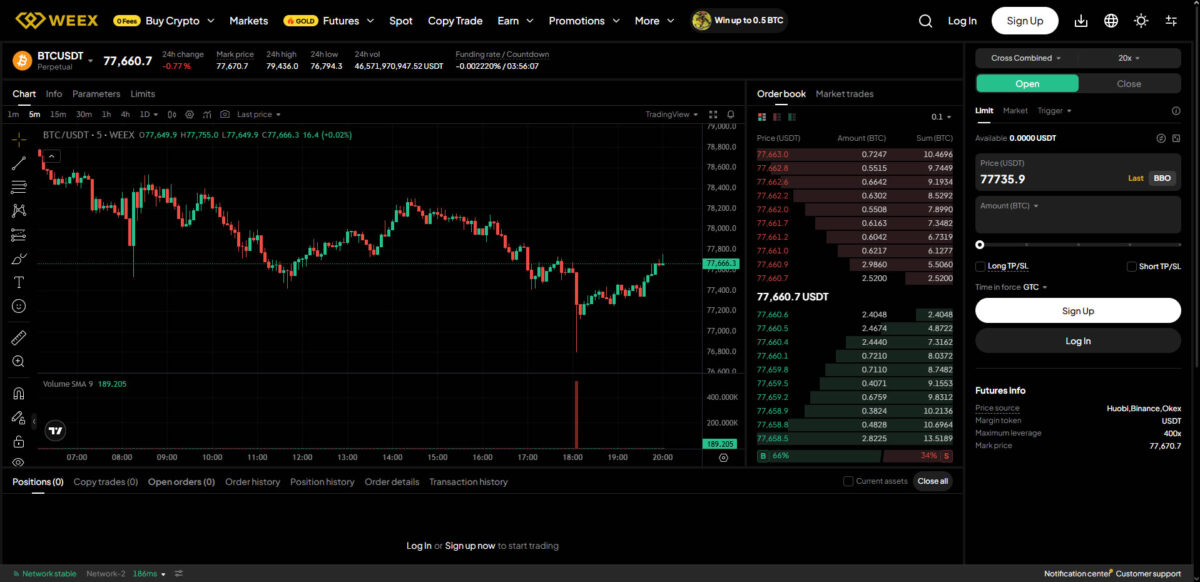Show sell orders only view
The height and width of the screenshot is (582, 1200).
[x=777, y=117]
